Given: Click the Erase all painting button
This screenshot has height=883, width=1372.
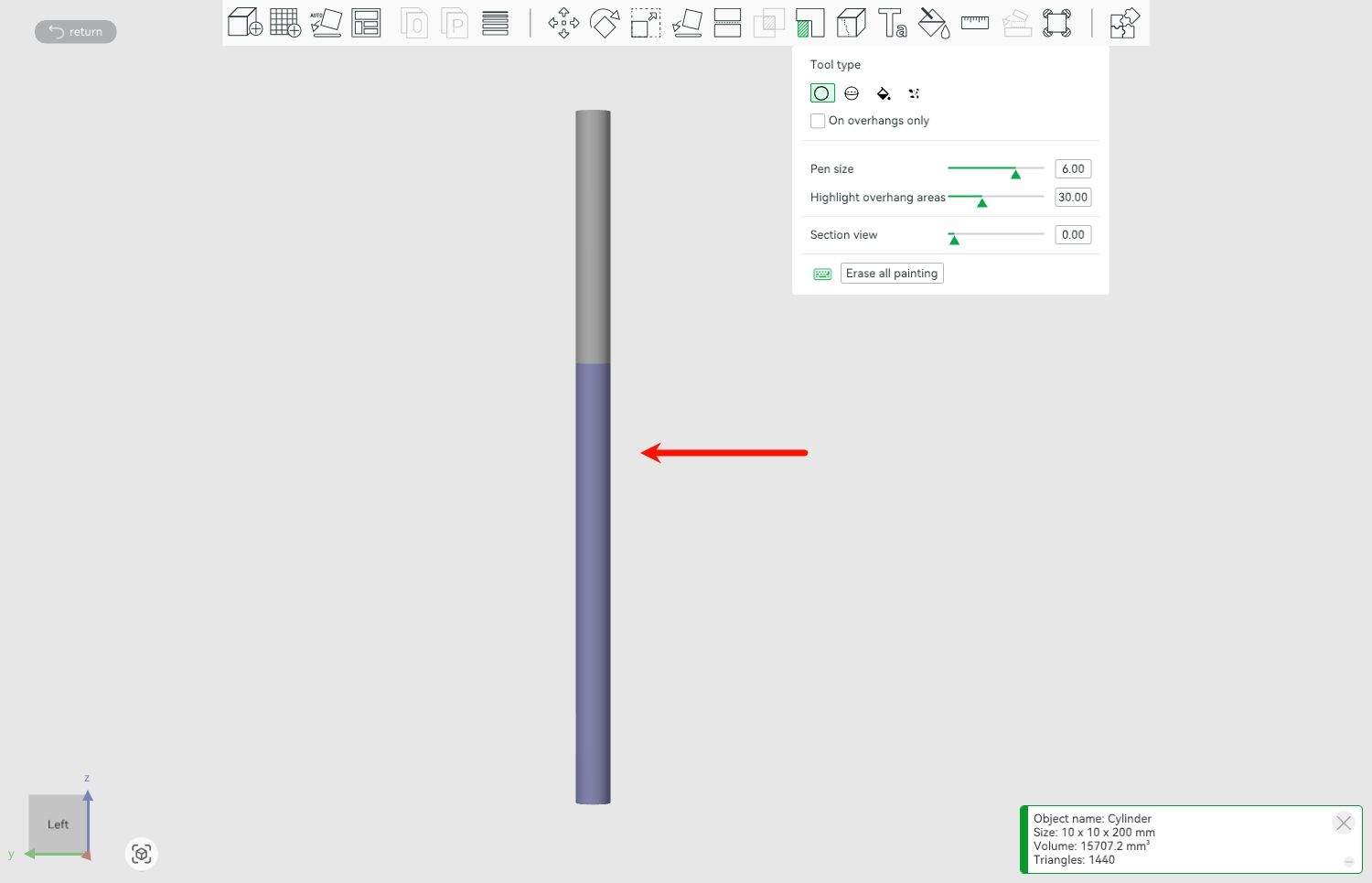Looking at the screenshot, I should pyautogui.click(x=892, y=274).
